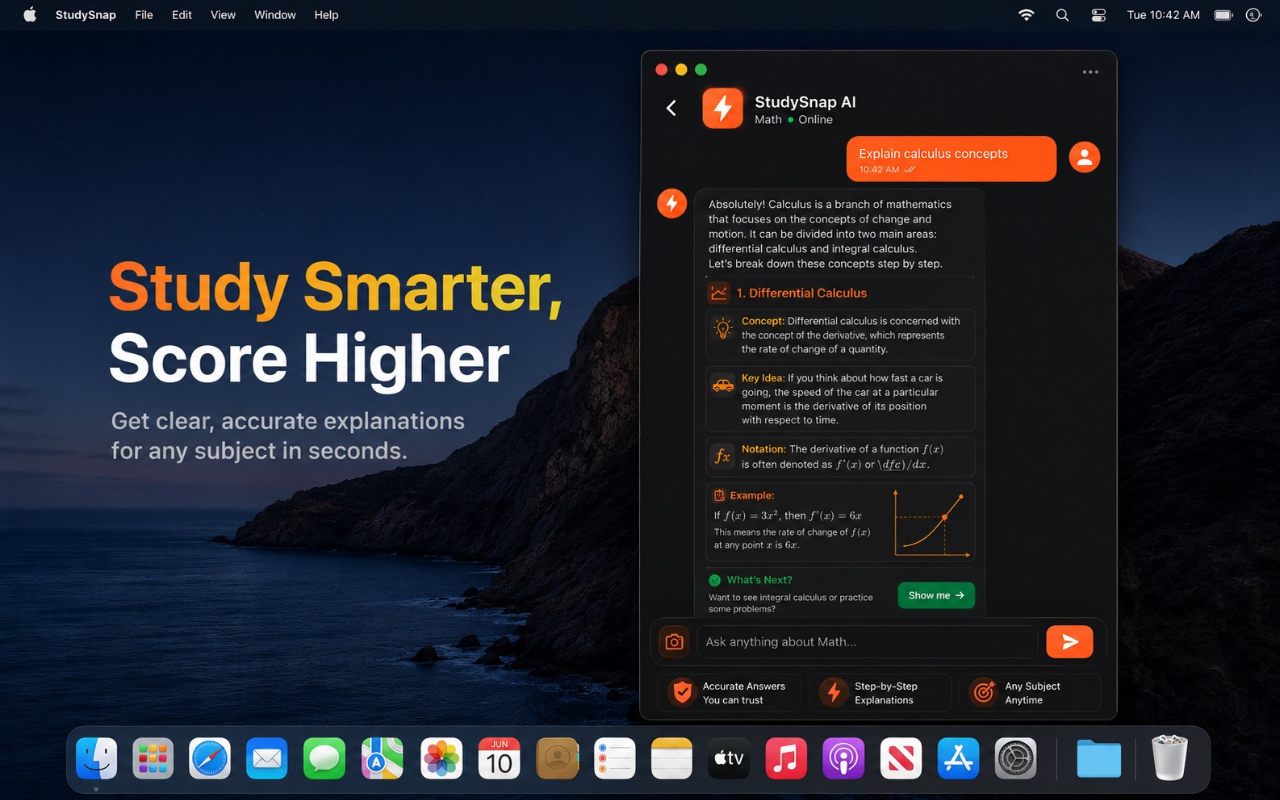
Task: Open Contacts from the Dock
Action: (557, 758)
